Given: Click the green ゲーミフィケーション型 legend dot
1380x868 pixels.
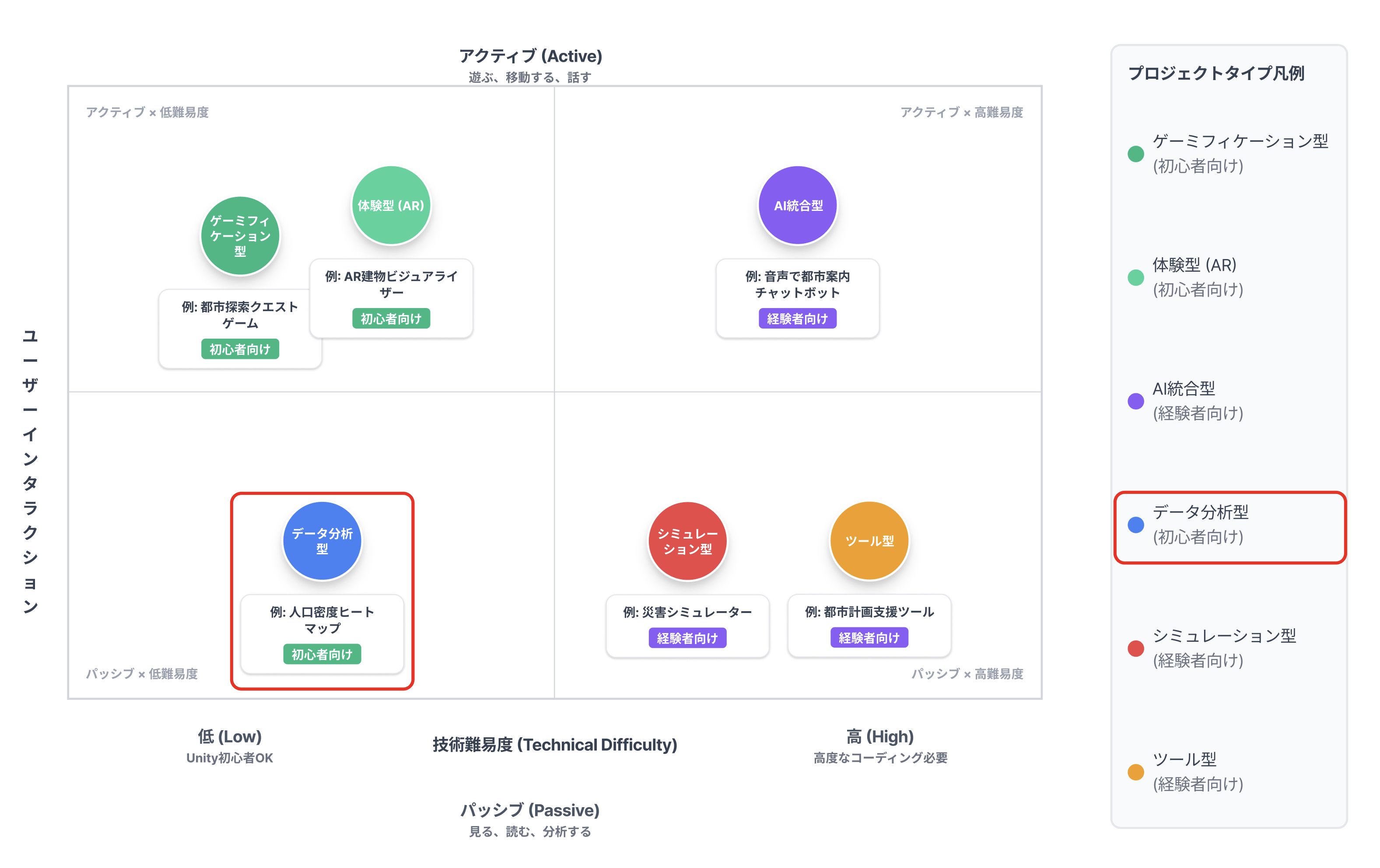Looking at the screenshot, I should coord(1135,154).
